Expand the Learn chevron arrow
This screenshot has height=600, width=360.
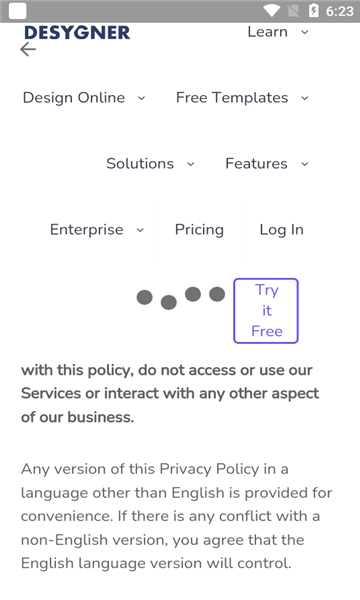pyautogui.click(x=305, y=32)
